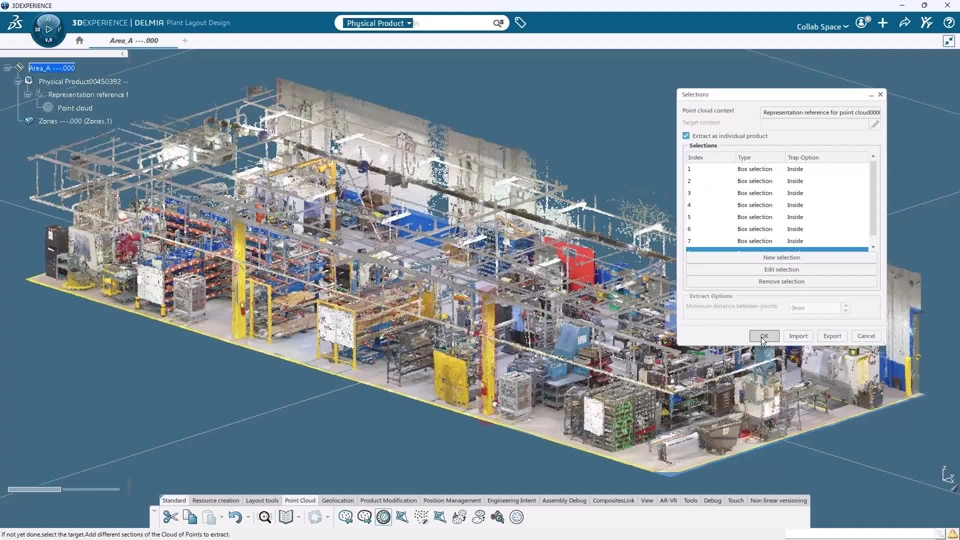Click the Import button
The width and height of the screenshot is (960, 540).
coord(798,336)
